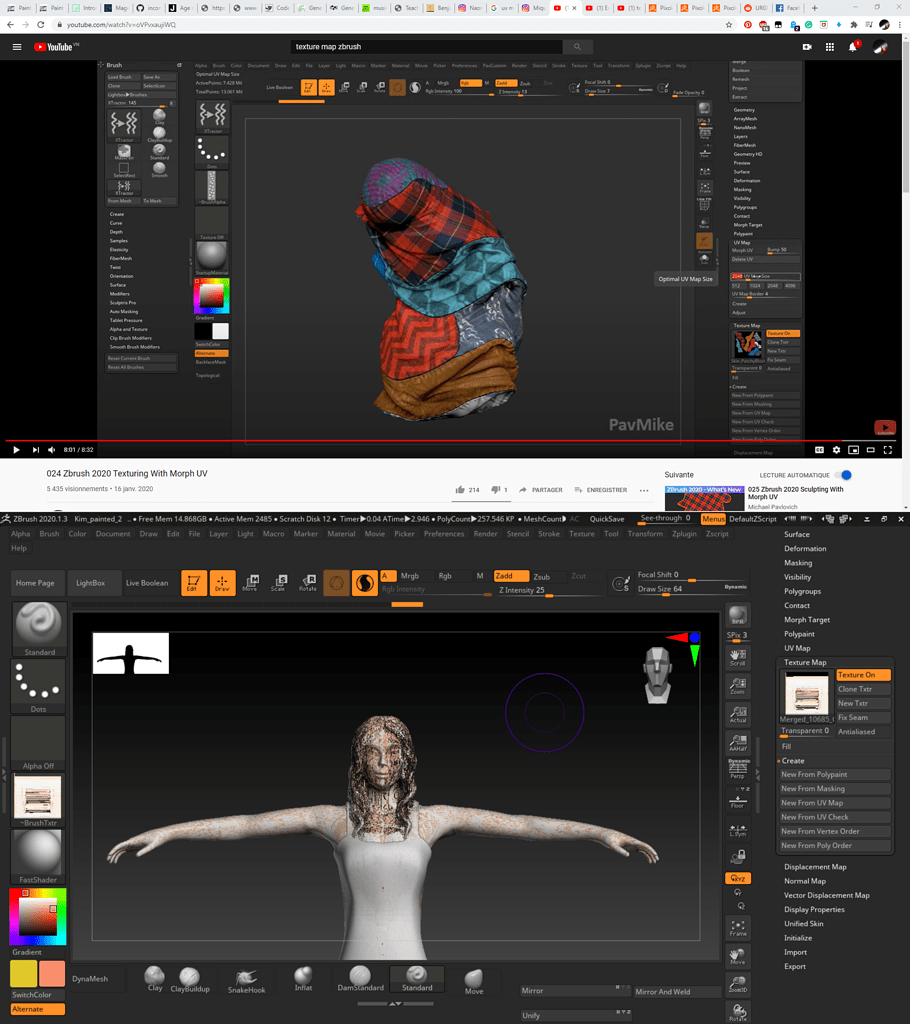Click the New From Polypaint button
The height and width of the screenshot is (1024, 910).
pos(834,774)
